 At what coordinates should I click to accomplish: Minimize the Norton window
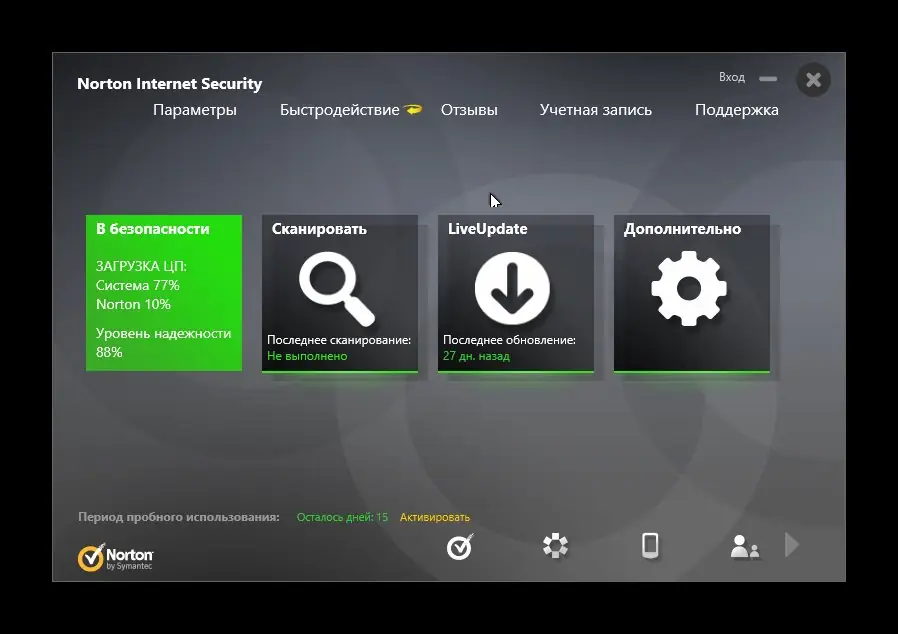point(768,78)
